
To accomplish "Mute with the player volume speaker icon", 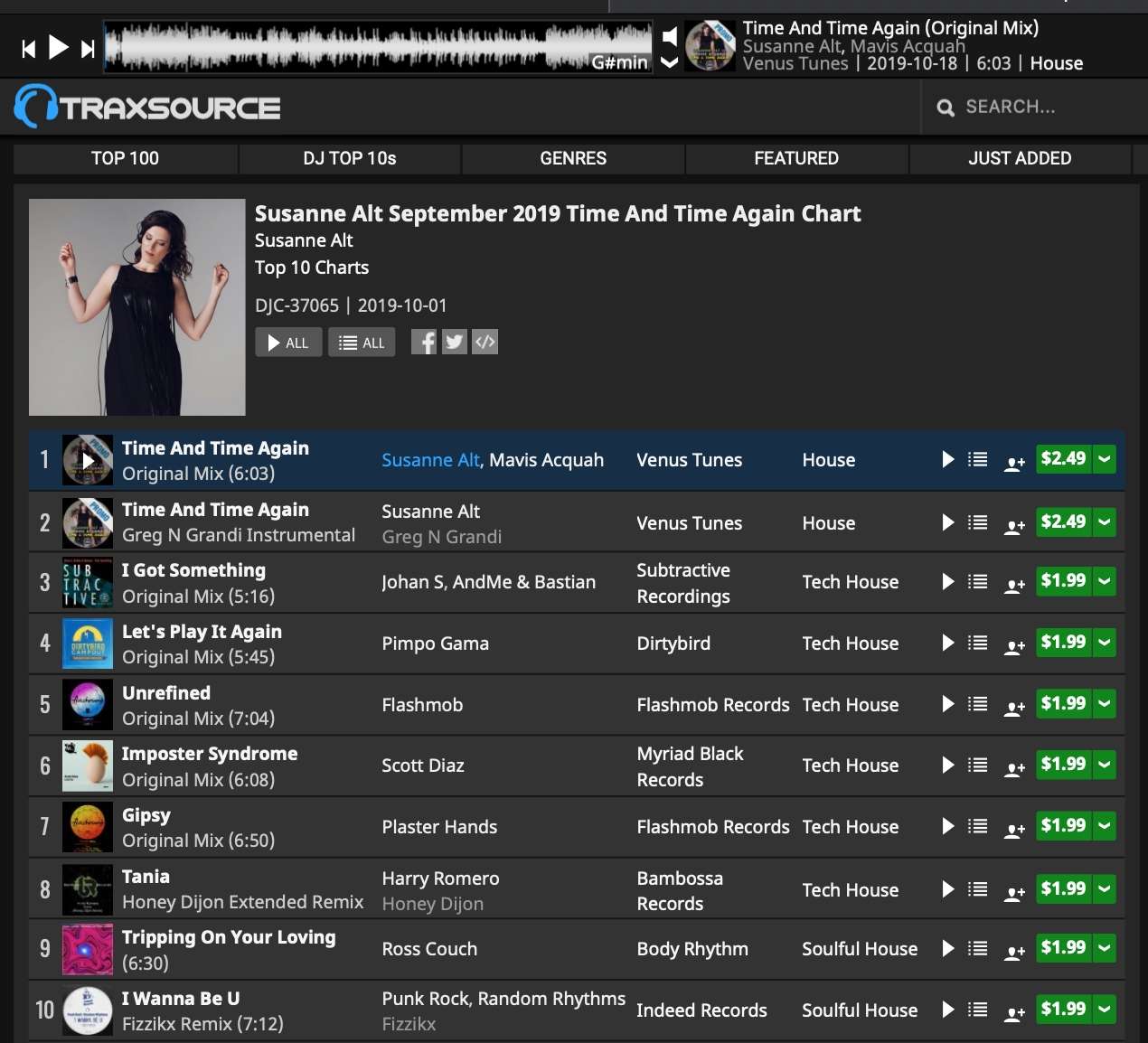I will coord(670,36).
